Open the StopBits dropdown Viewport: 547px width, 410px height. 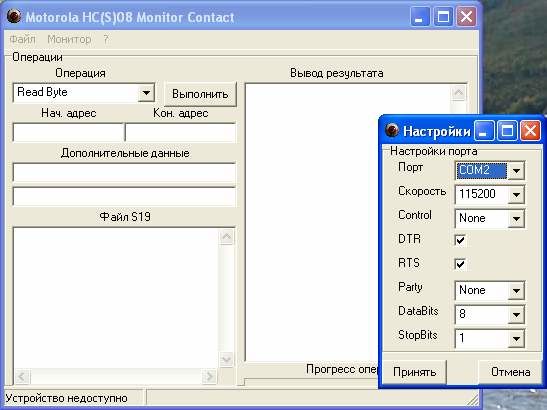(516, 338)
